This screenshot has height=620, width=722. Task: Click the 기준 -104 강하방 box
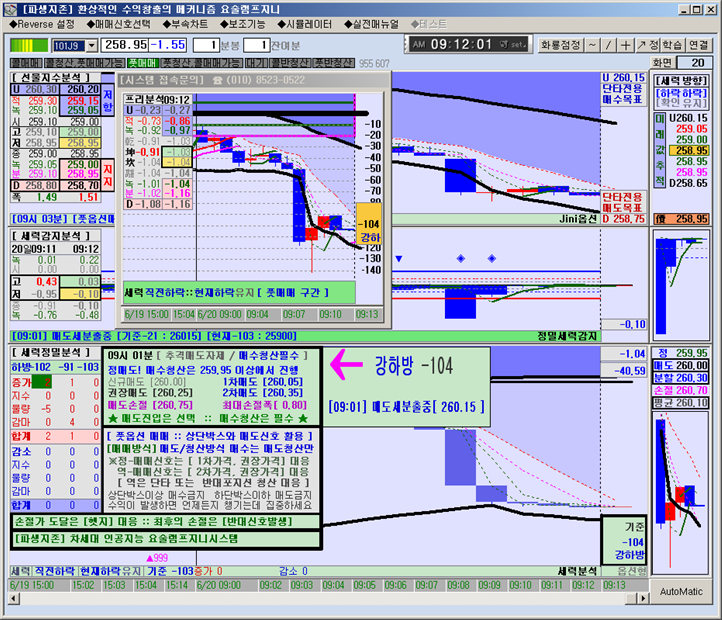624,541
